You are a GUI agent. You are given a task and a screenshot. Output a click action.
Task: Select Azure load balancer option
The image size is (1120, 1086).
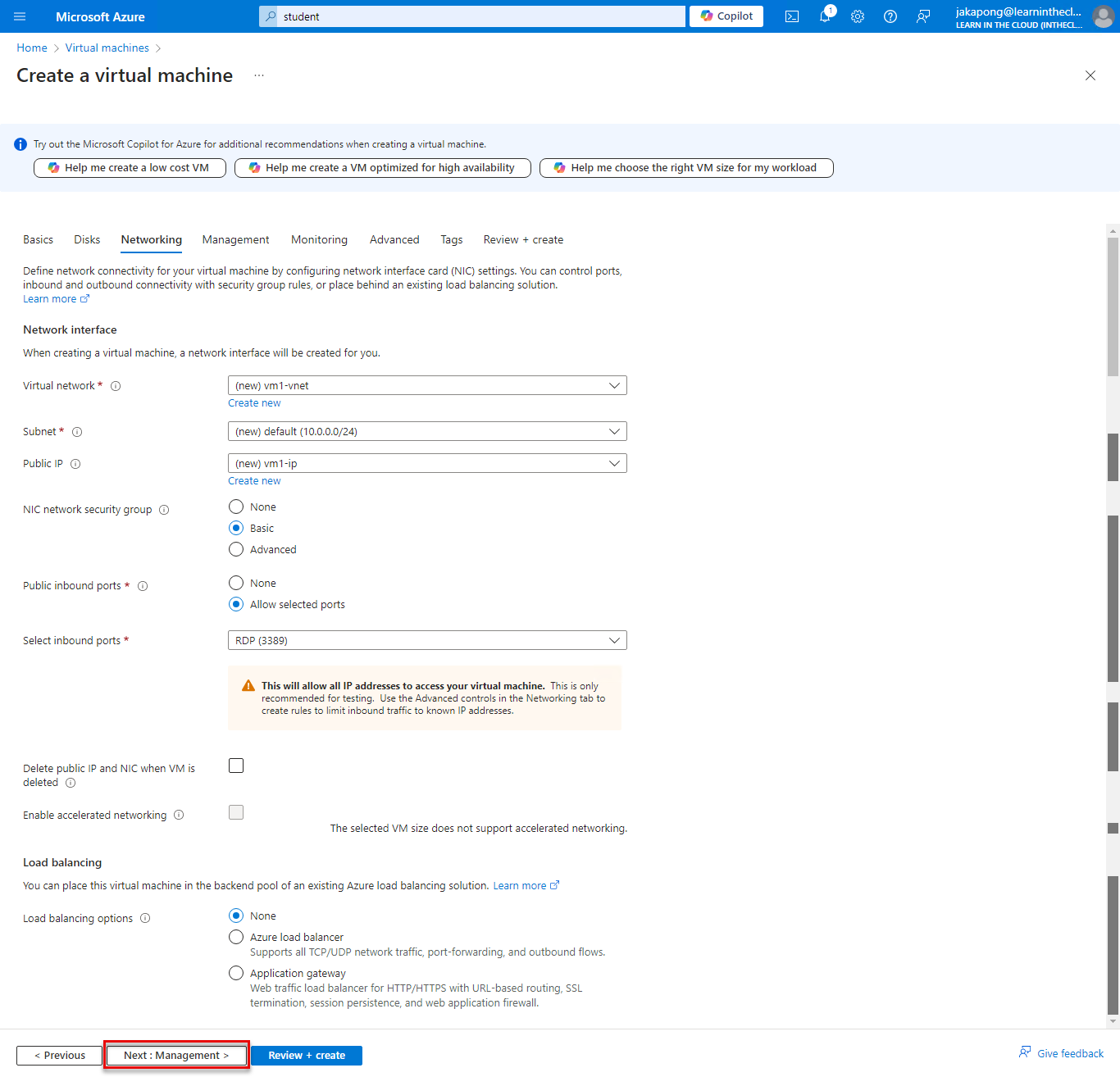pos(236,937)
